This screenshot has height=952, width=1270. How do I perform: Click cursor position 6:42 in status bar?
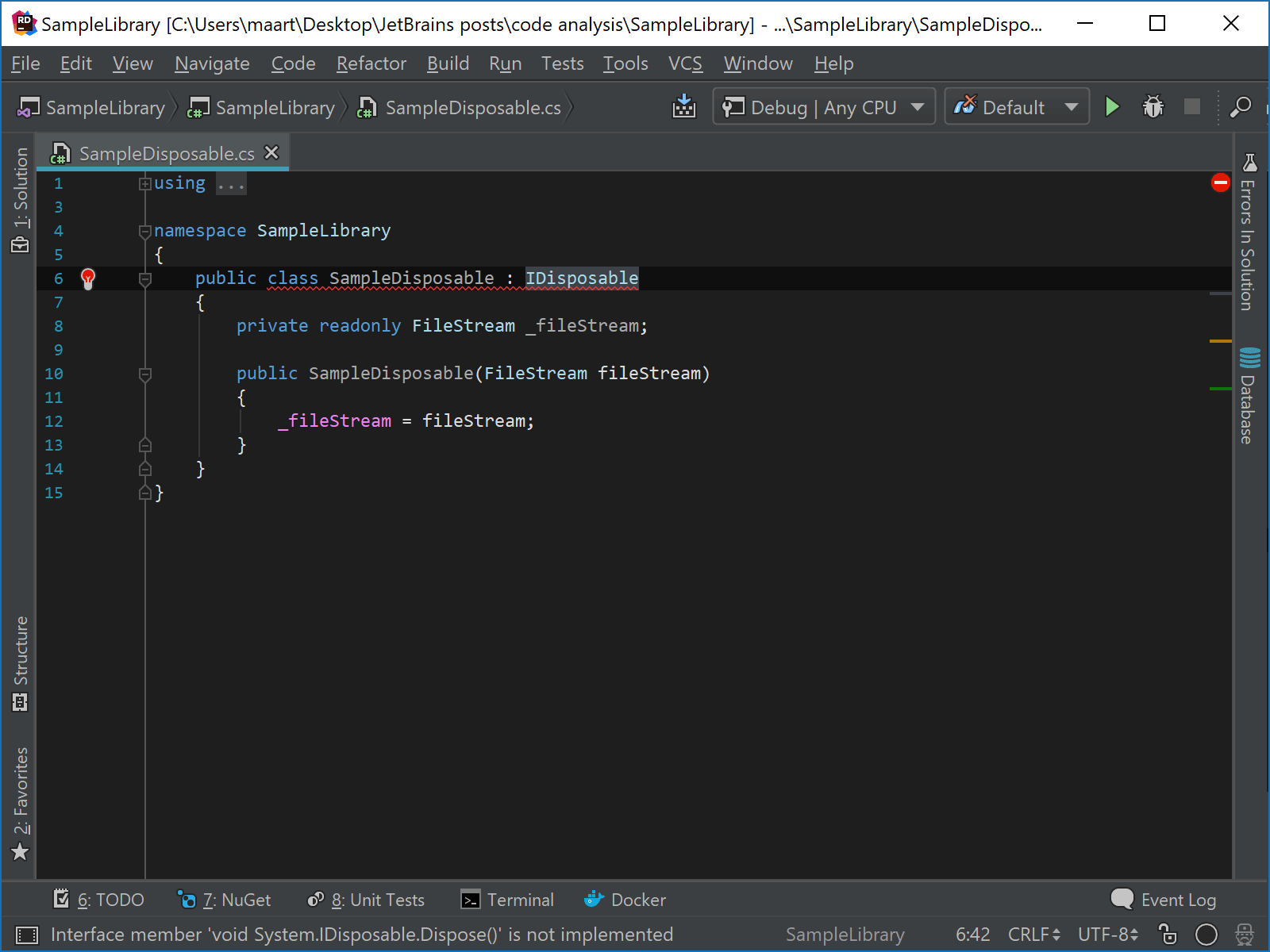pos(972,935)
